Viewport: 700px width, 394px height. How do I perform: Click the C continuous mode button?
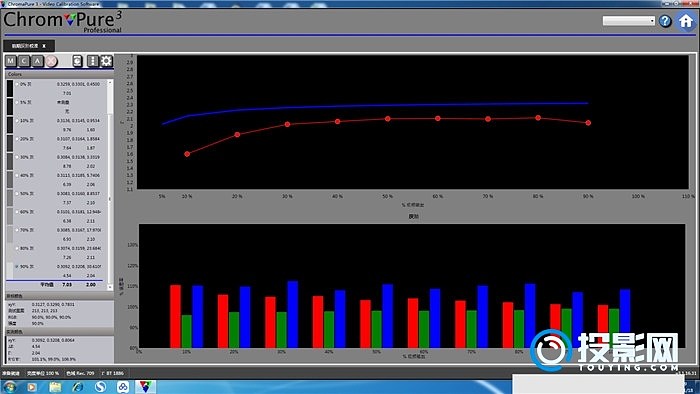point(24,61)
